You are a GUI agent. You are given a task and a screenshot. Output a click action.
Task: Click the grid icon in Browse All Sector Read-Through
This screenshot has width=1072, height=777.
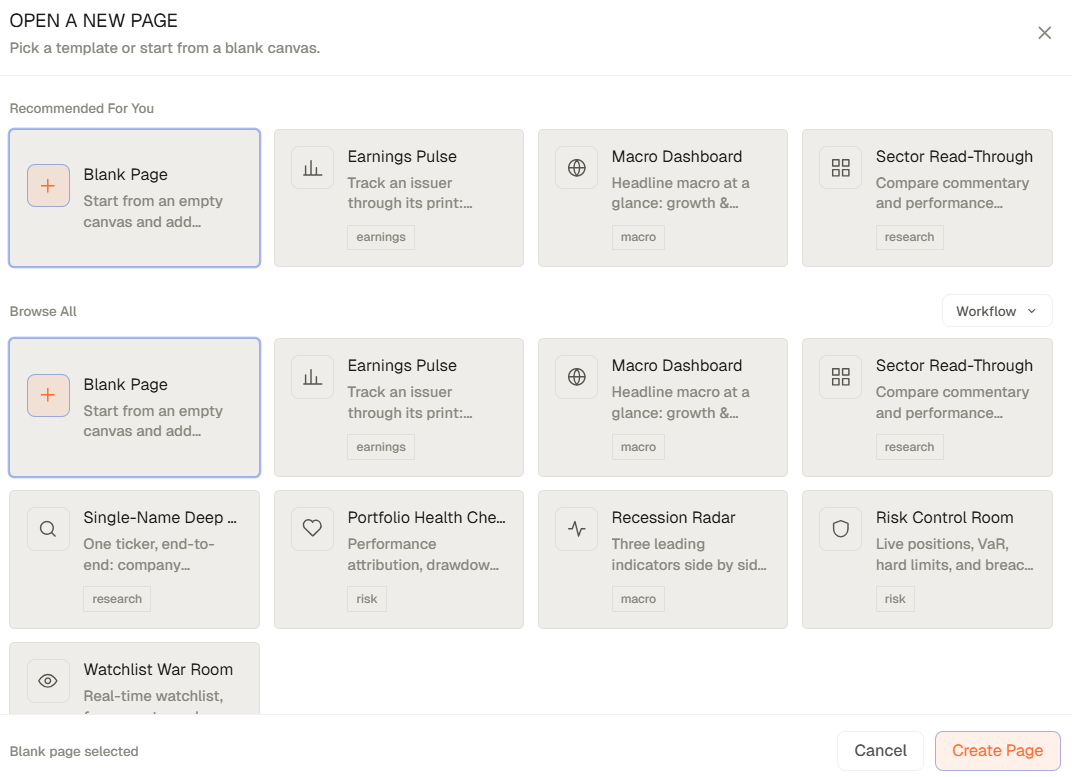pyautogui.click(x=840, y=377)
